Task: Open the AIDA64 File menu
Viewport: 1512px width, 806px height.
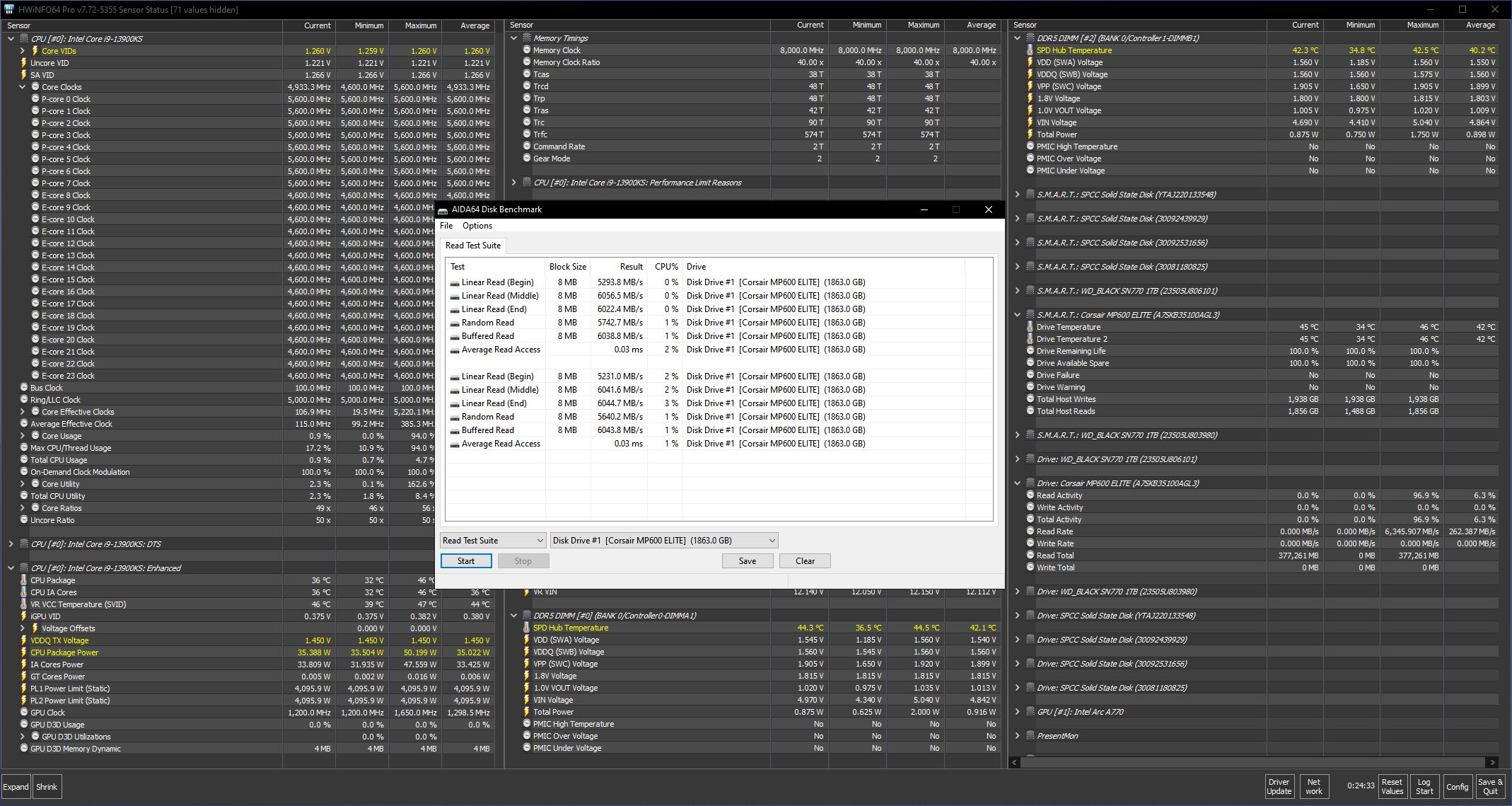Action: click(x=446, y=226)
